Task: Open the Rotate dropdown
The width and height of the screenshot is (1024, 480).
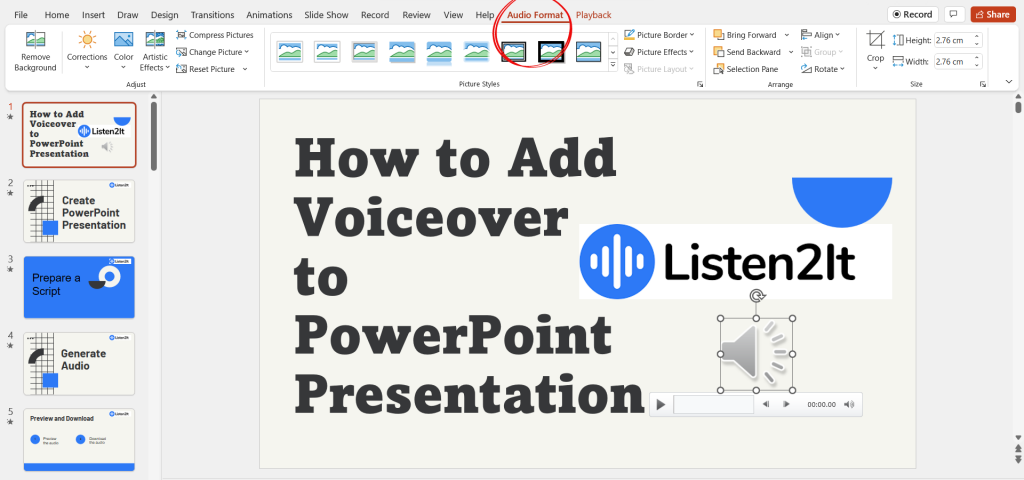Action: click(823, 69)
